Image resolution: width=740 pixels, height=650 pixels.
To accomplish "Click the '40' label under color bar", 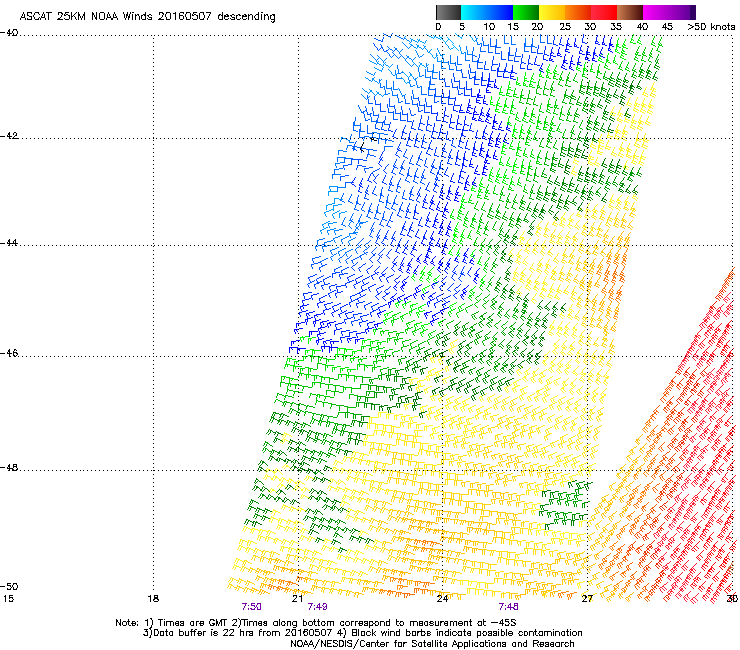I will [642, 27].
